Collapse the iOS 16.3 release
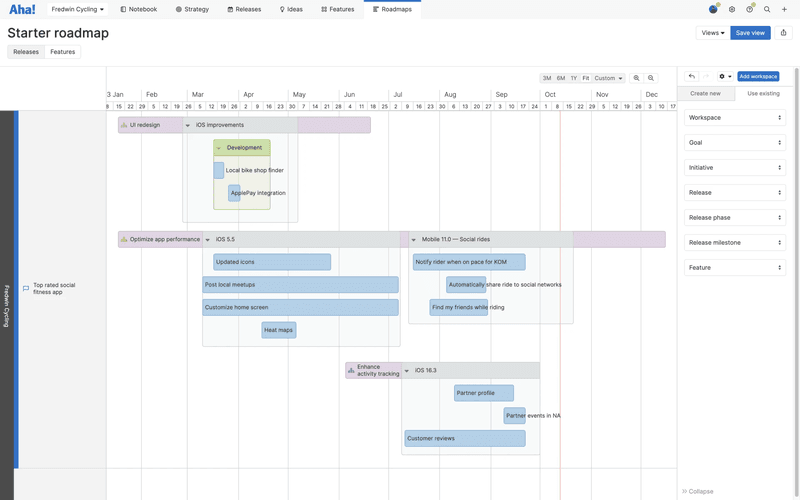Screen dimensions: 800x500 407,371
